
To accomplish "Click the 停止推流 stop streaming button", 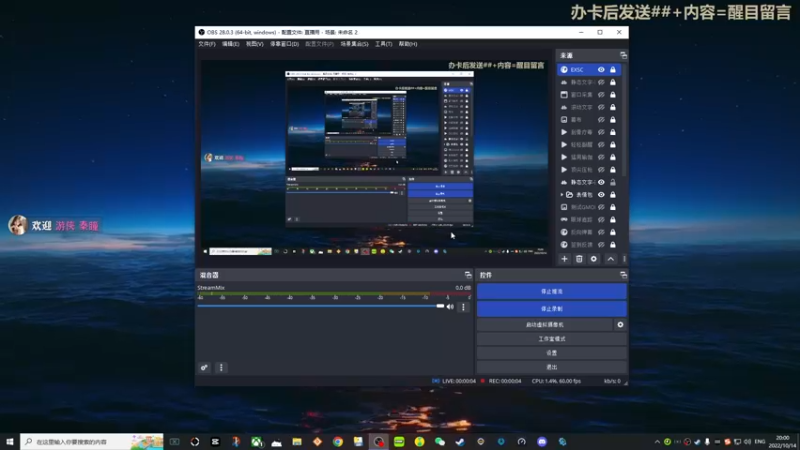I will point(552,291).
